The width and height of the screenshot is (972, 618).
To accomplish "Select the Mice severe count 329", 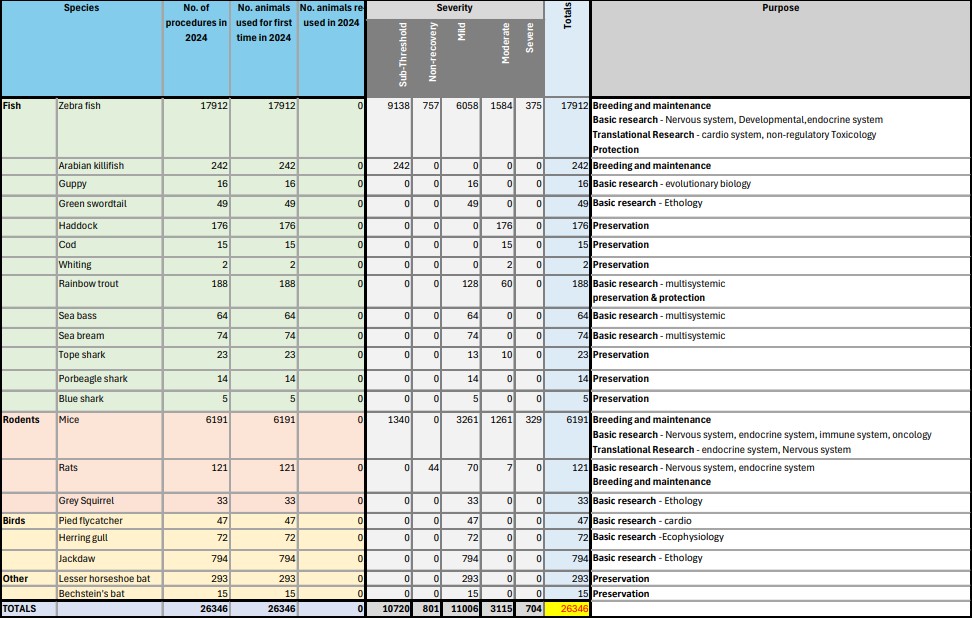I will pos(529,420).
